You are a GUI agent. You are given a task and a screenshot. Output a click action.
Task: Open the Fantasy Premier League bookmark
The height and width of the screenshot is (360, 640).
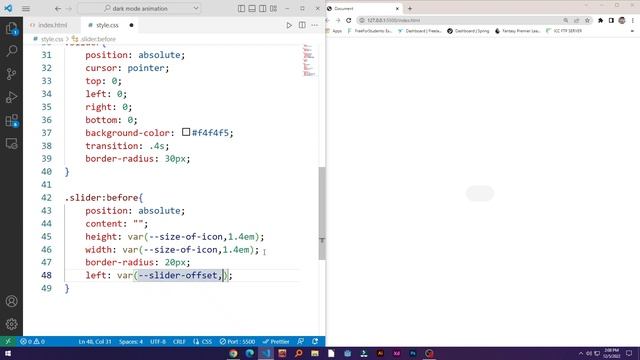[518, 31]
